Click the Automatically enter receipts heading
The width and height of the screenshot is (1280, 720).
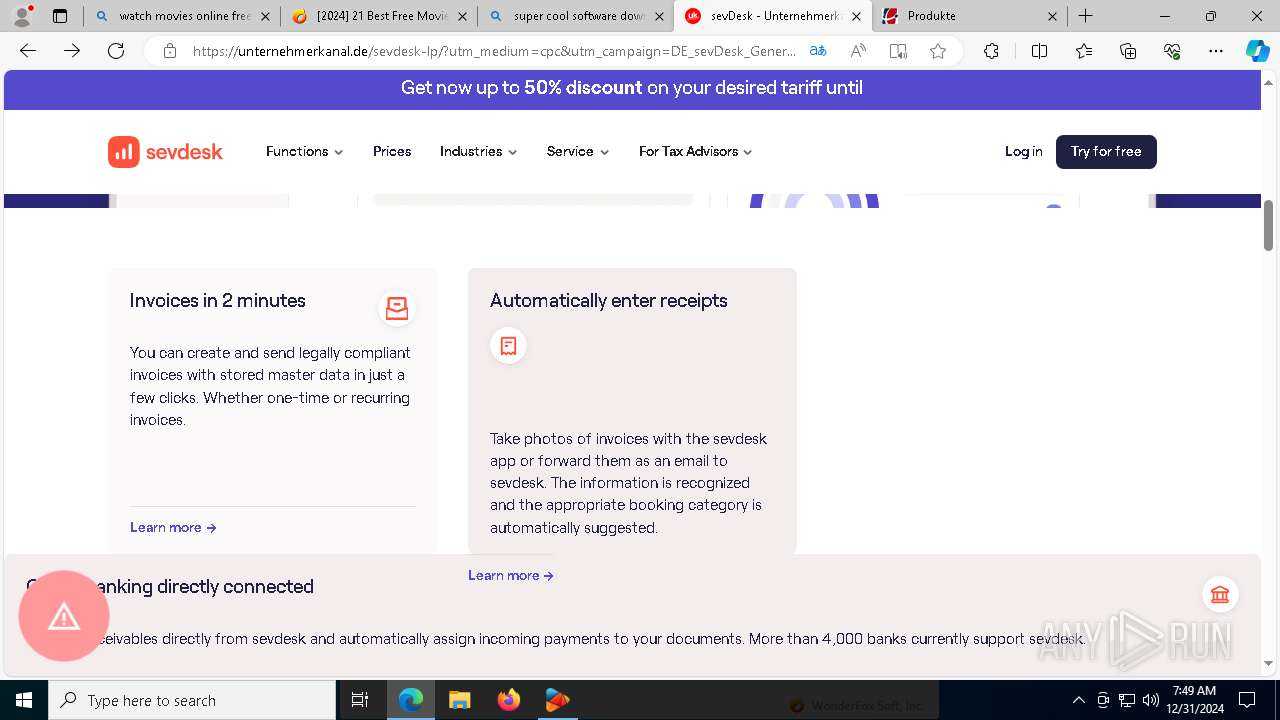point(609,301)
